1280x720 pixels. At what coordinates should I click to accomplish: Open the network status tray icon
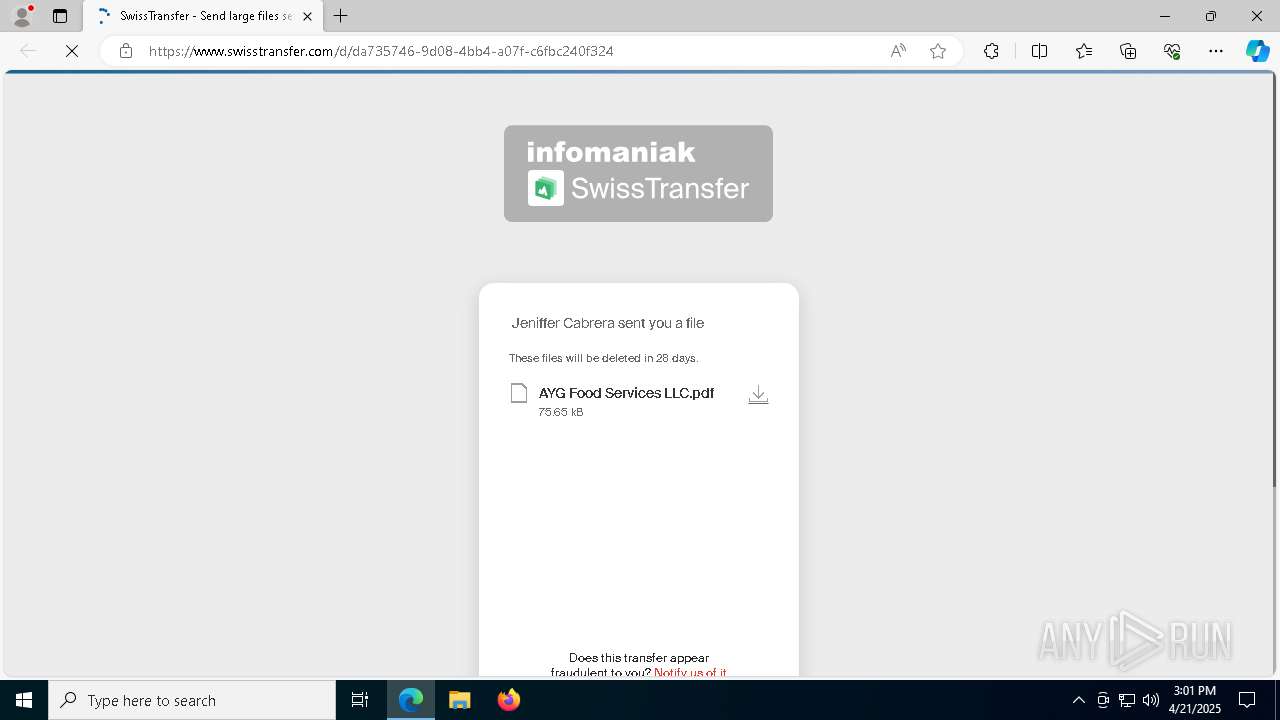(x=1127, y=700)
